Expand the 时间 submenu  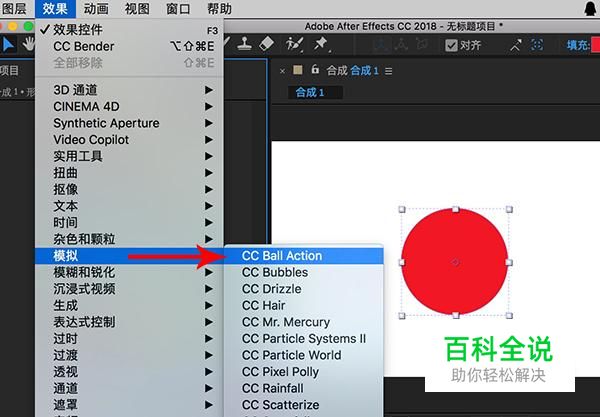(129, 223)
